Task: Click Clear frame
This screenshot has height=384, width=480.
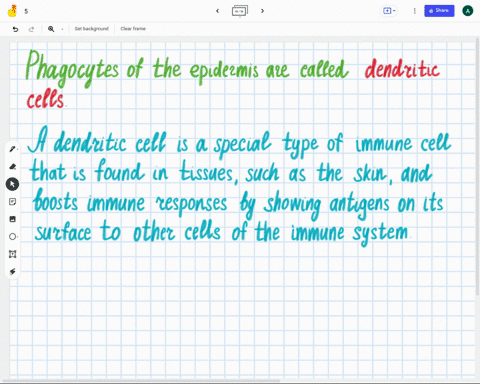Action: [x=133, y=29]
